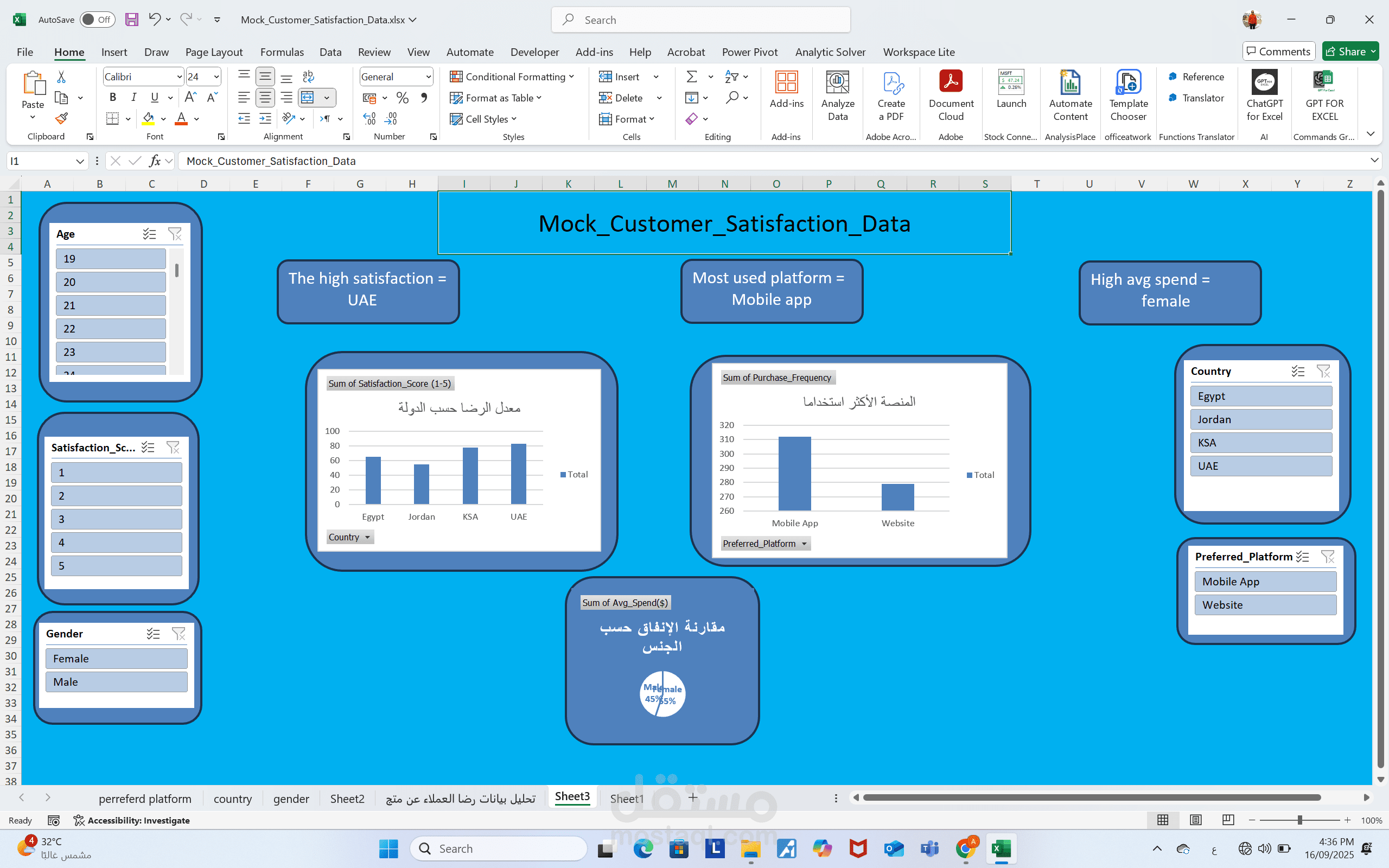Click the zoom level slider
Viewport: 1389px width, 868px height.
click(x=1299, y=820)
